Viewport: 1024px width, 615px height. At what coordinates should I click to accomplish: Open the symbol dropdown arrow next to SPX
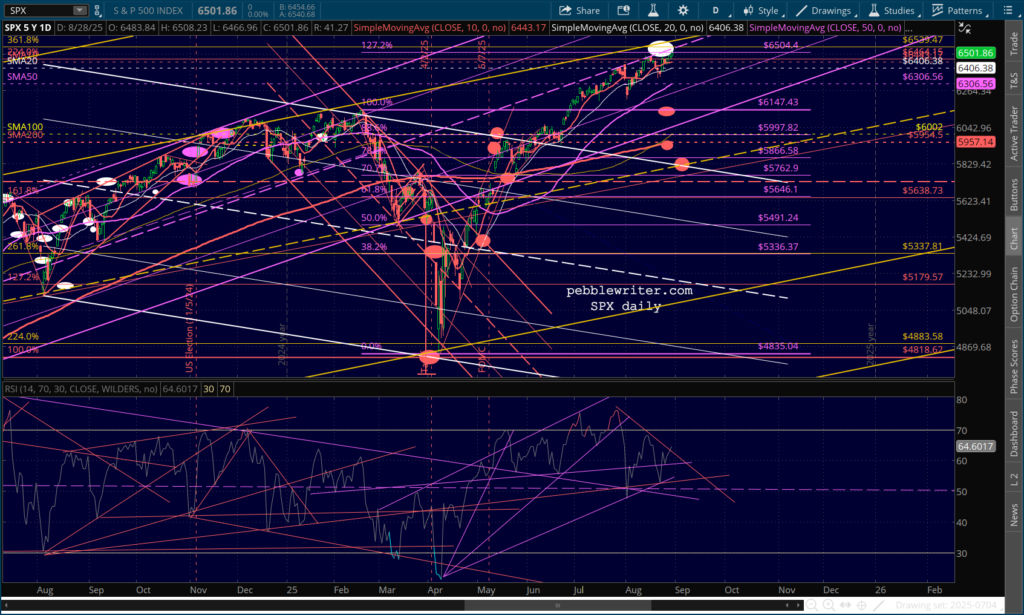pos(80,10)
